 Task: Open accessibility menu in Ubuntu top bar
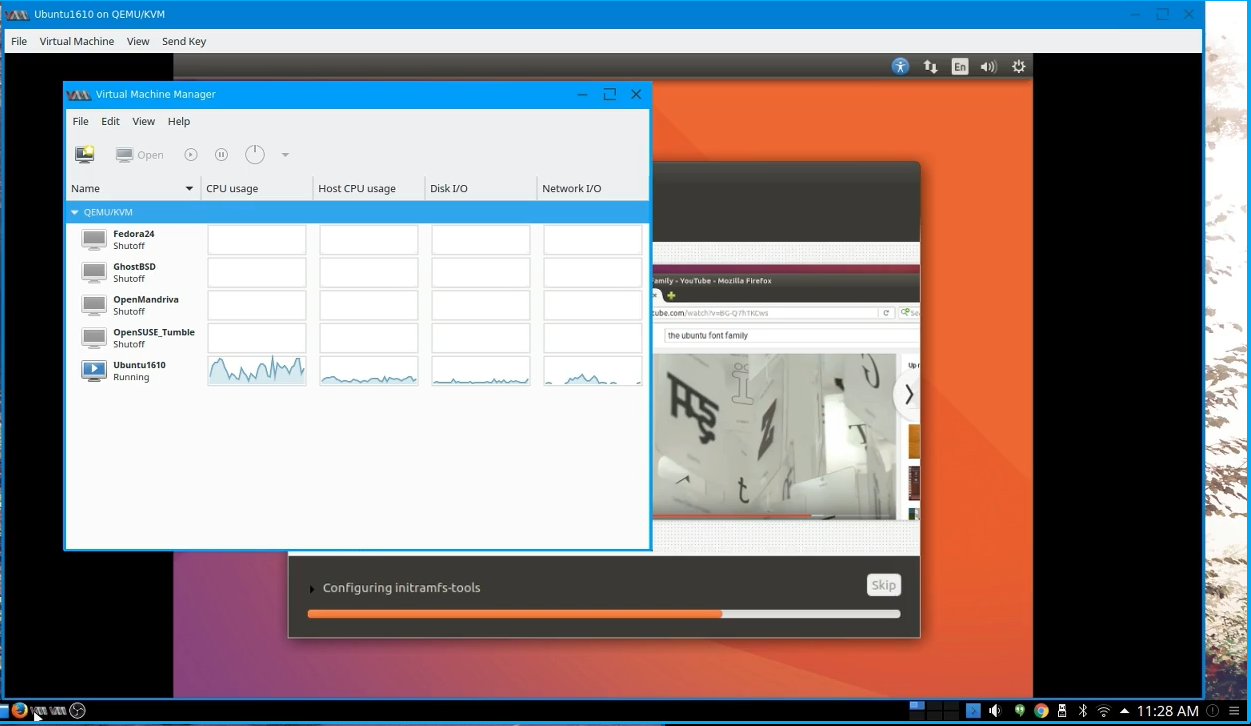[x=900, y=66]
